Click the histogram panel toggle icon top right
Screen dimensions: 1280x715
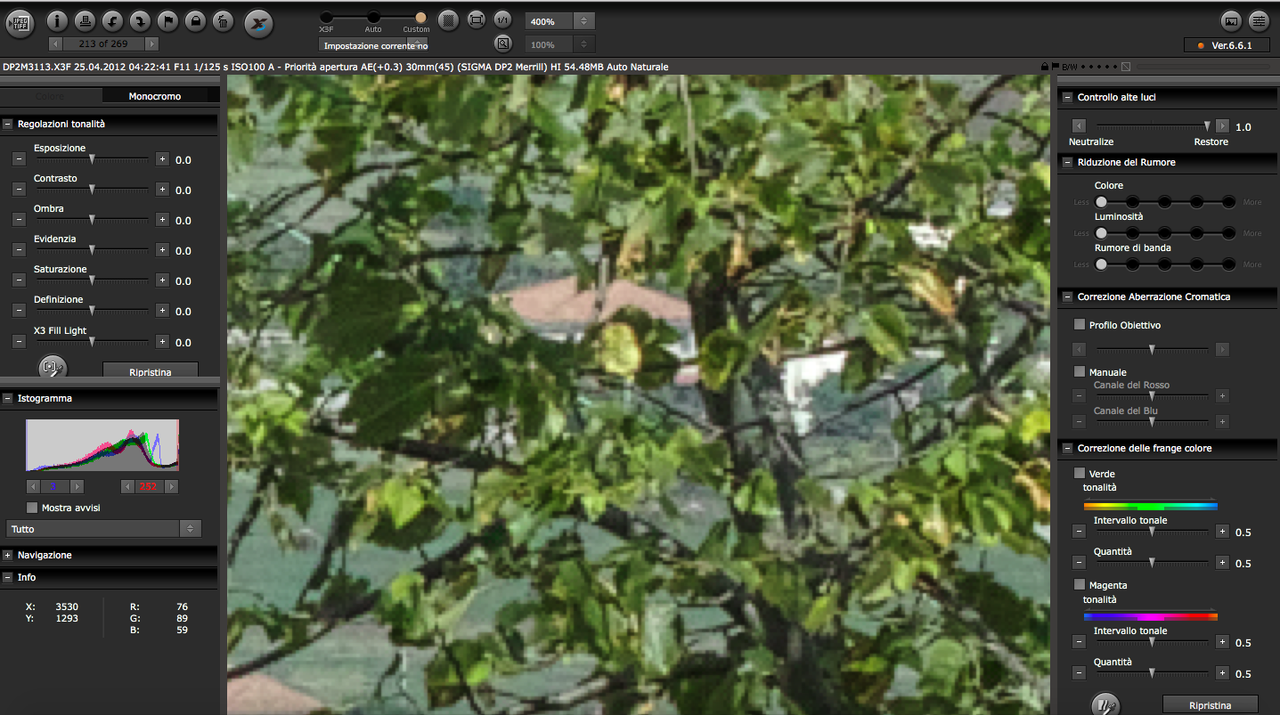click(x=1231, y=20)
